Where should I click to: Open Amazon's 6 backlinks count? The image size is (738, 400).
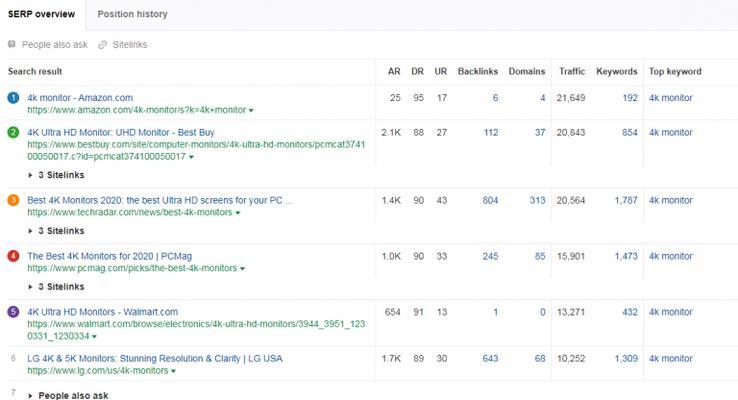pos(495,98)
